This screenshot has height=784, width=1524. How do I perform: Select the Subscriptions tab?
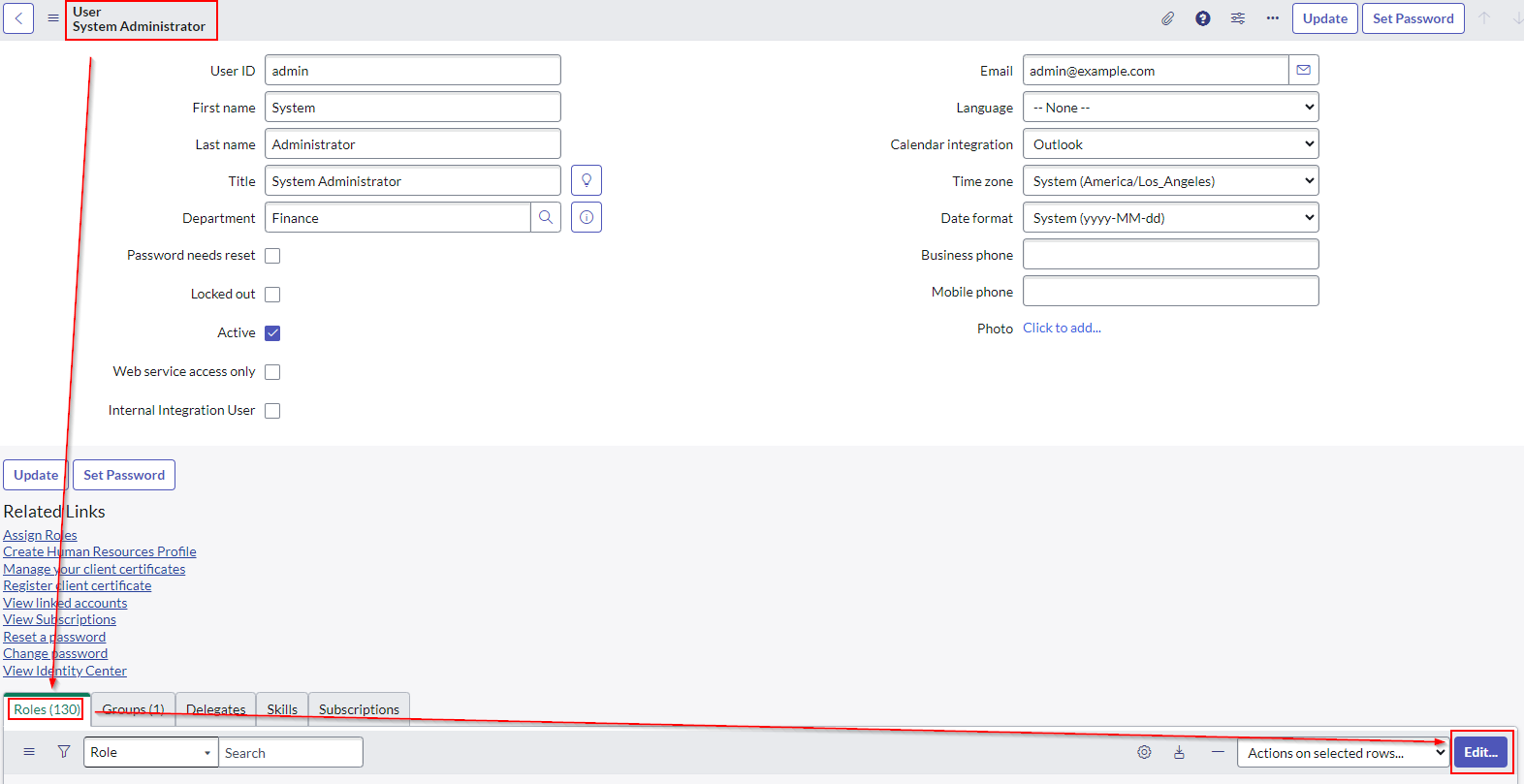tap(359, 709)
